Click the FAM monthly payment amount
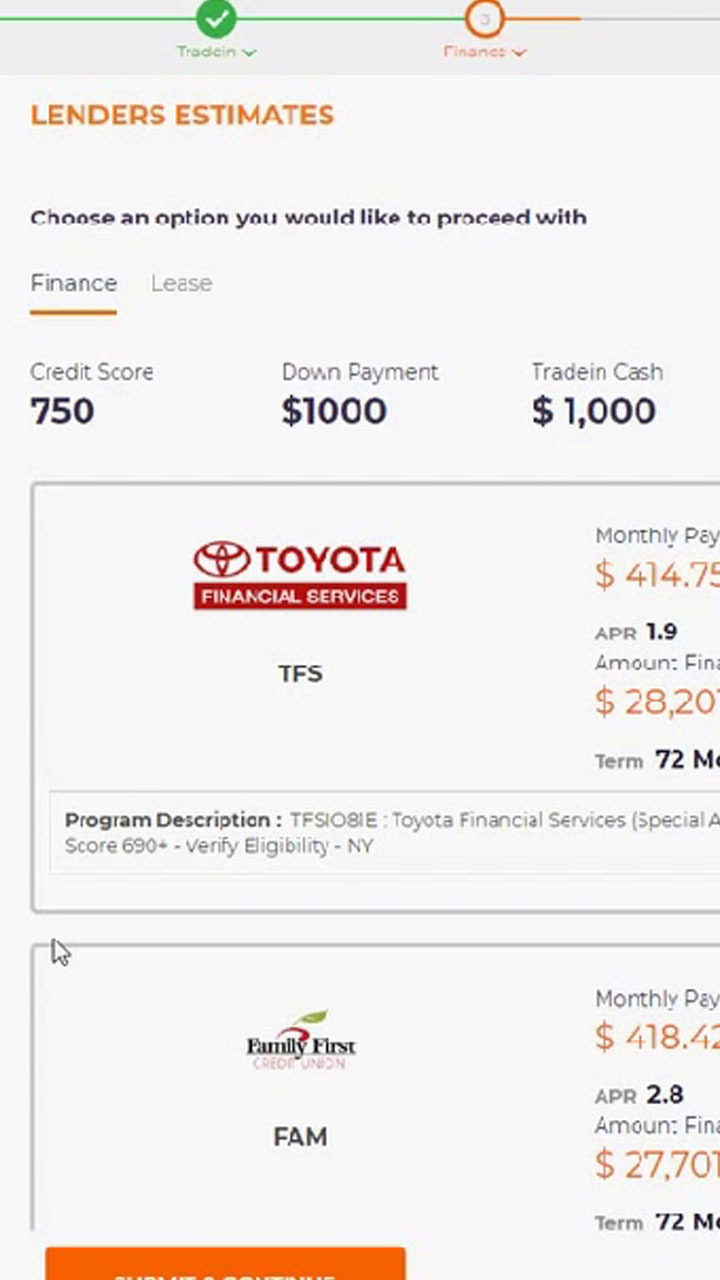Viewport: 720px width, 1280px height. coord(657,1037)
